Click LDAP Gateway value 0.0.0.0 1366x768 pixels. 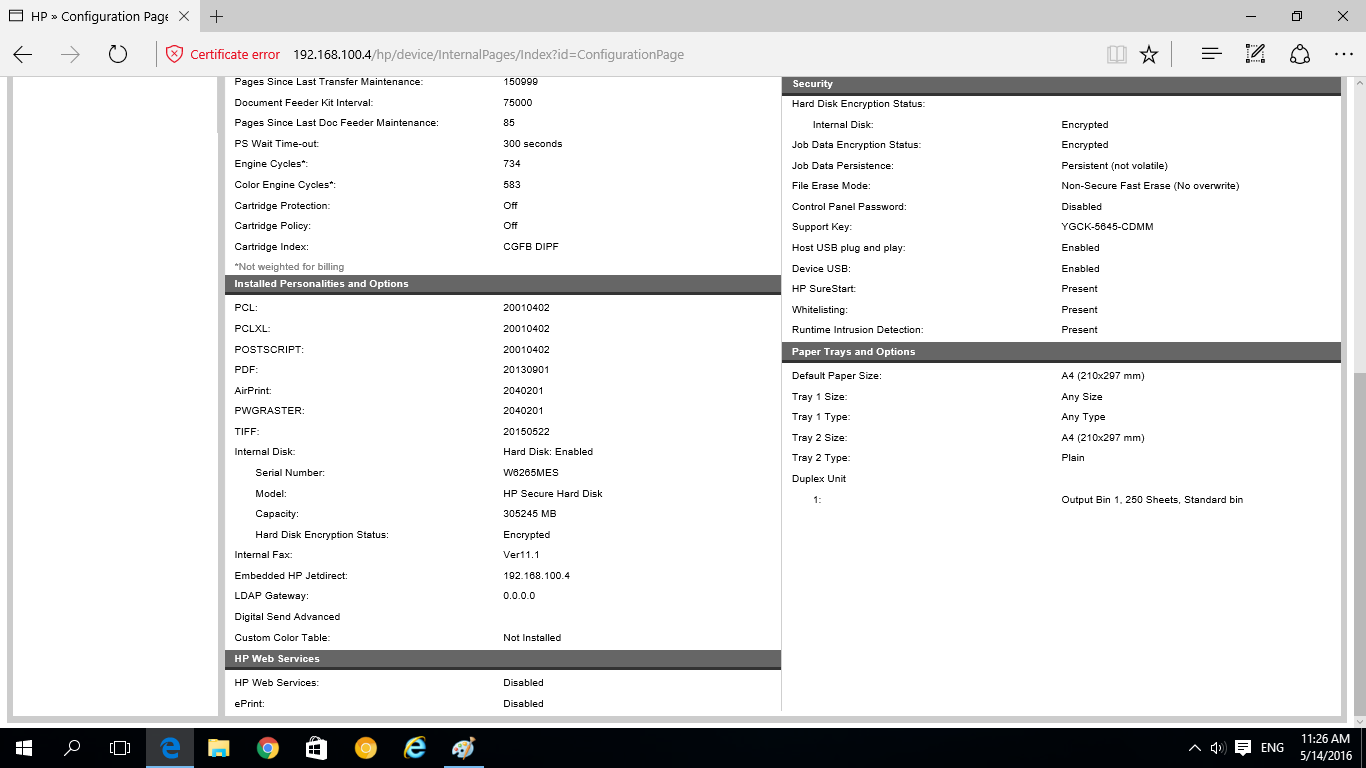519,596
